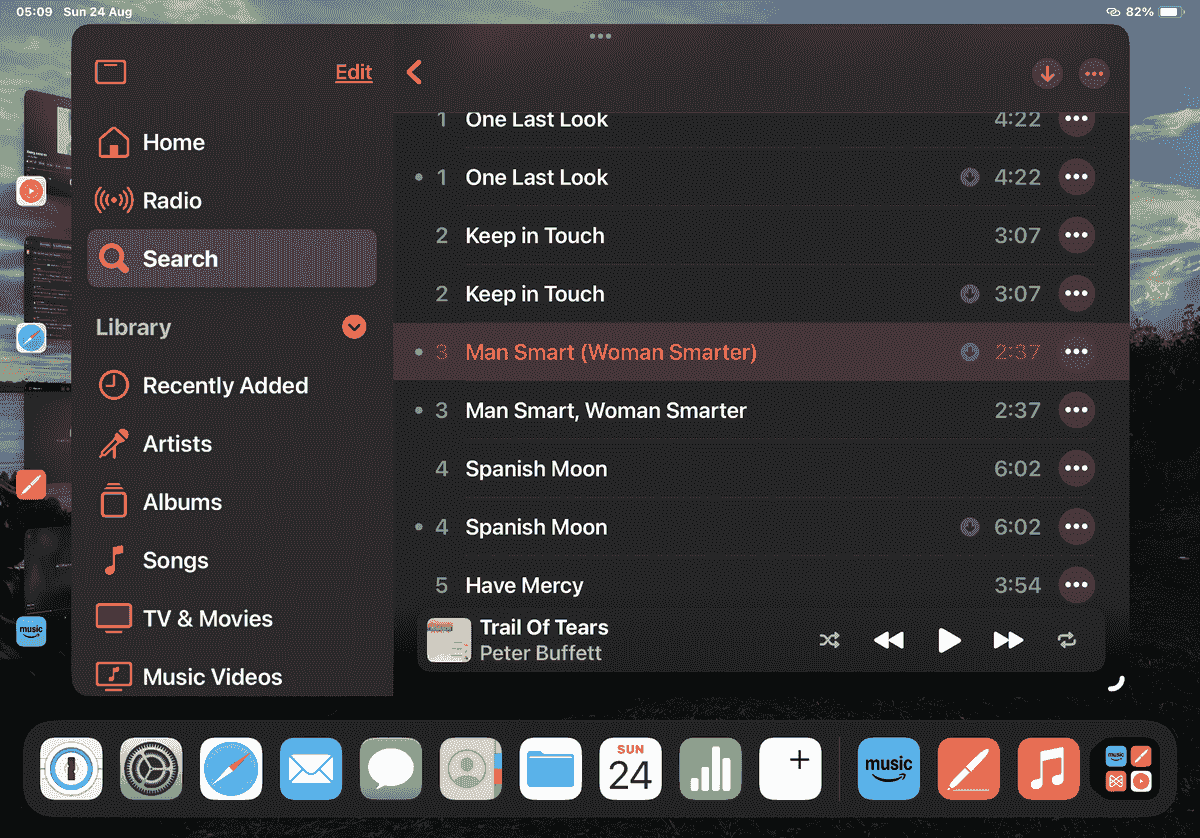Open Amazon Music from the dock

coord(889,769)
